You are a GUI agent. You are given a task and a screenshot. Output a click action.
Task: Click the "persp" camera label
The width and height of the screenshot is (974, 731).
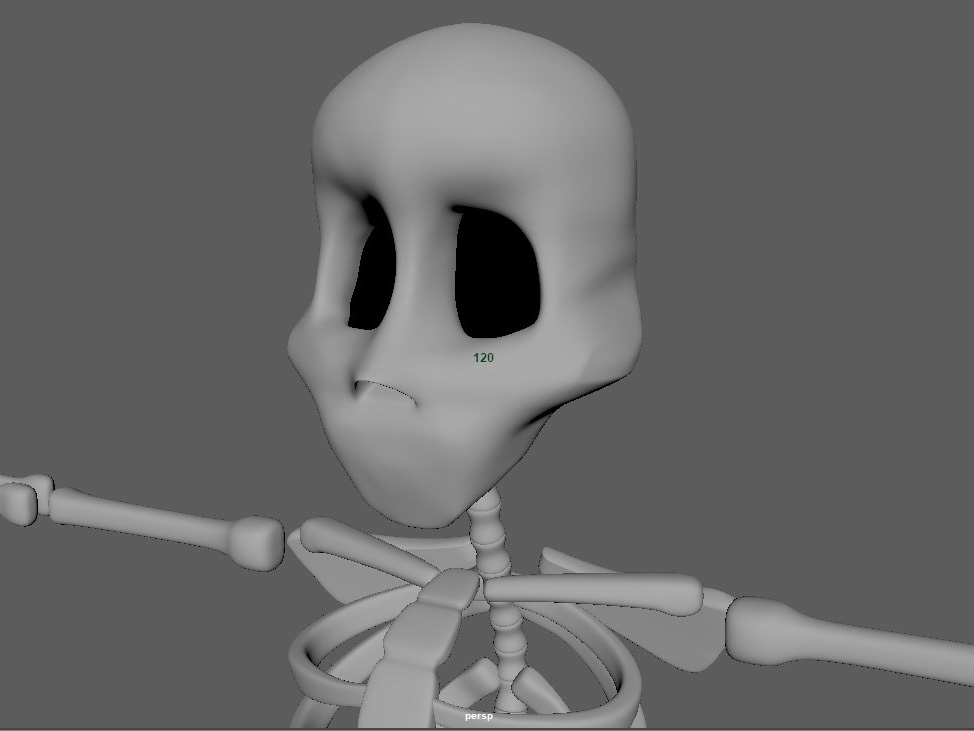tap(478, 716)
